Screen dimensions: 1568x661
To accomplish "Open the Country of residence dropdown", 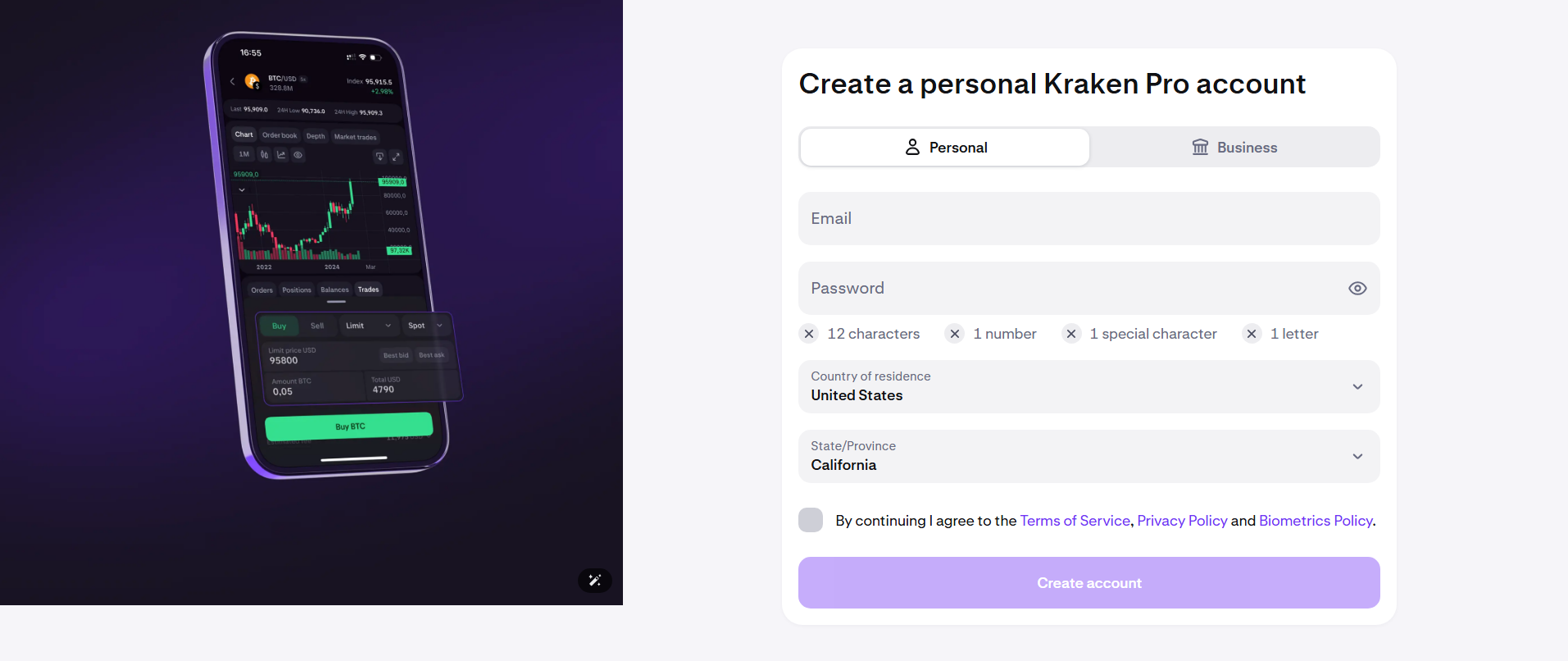I will [1089, 386].
